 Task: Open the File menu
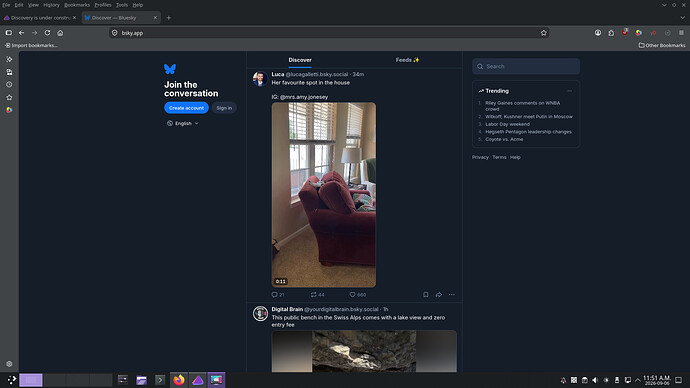tap(6, 5)
